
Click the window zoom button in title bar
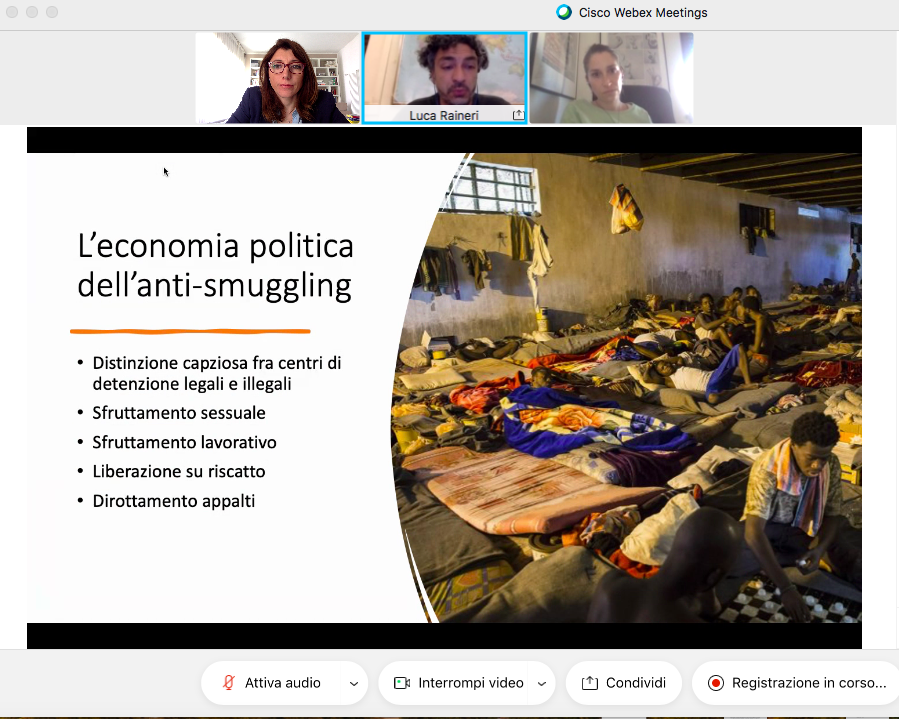click(x=52, y=12)
